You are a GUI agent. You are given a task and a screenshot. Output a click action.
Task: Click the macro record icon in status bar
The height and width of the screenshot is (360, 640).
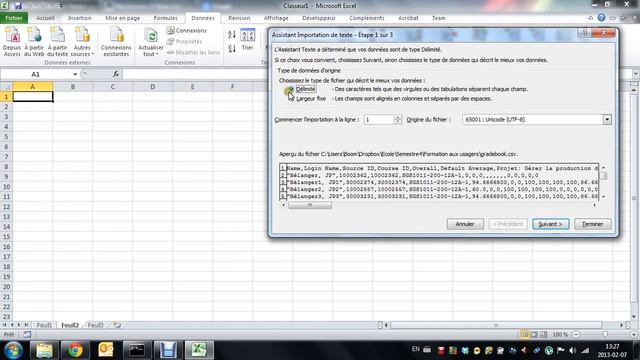pos(27,335)
